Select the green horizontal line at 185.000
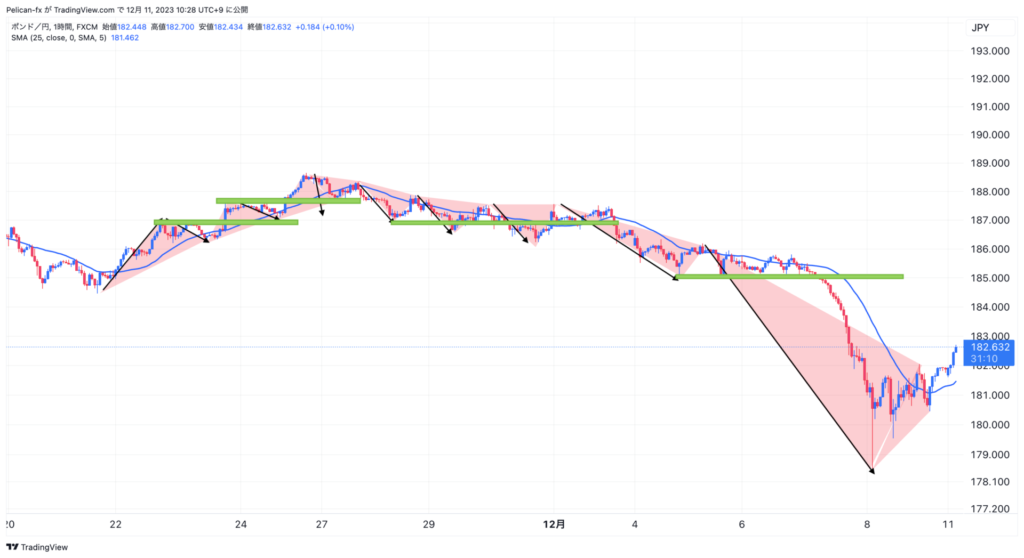Screen dimensions: 1024x558 pyautogui.click(x=788, y=276)
